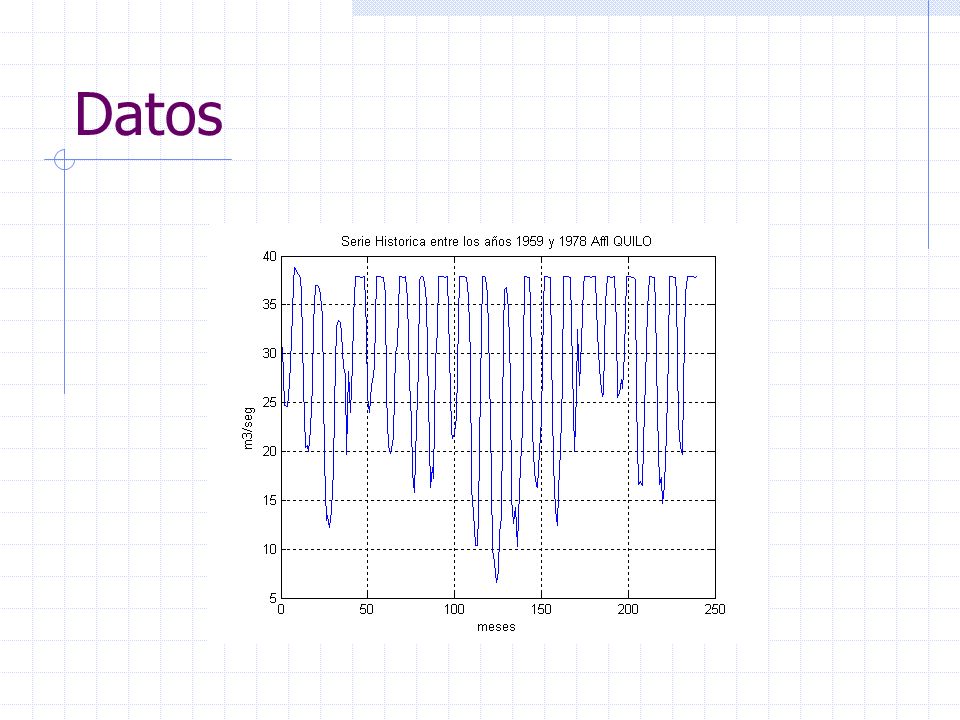Click the x-axis tick value '150'
The image size is (960, 720).
pyautogui.click(x=541, y=610)
